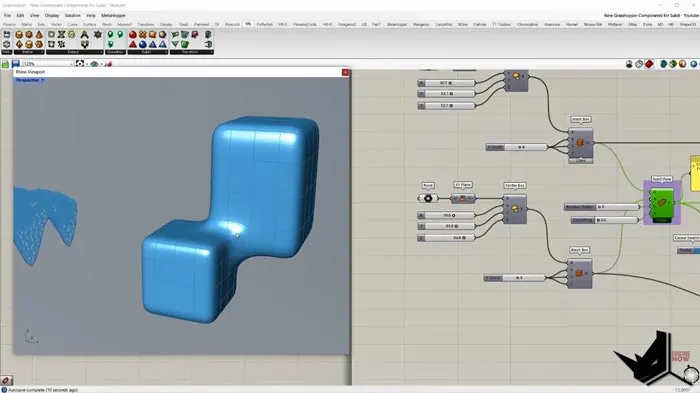
Task: Open the Perspective viewport label menu
Action: coord(30,80)
